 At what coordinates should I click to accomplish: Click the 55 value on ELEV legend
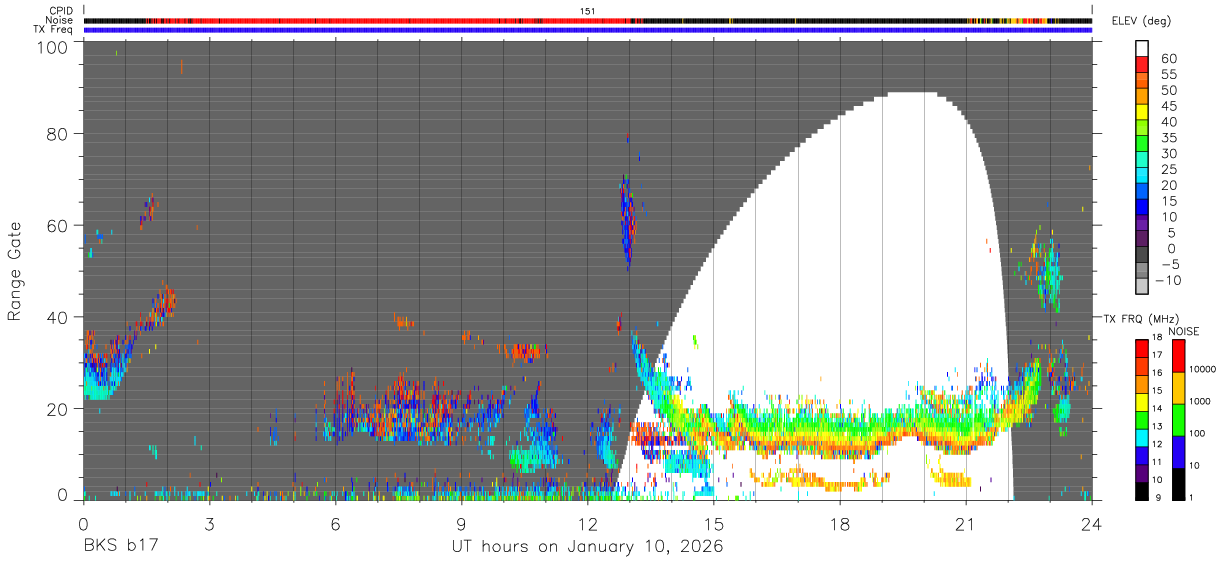coord(1169,74)
